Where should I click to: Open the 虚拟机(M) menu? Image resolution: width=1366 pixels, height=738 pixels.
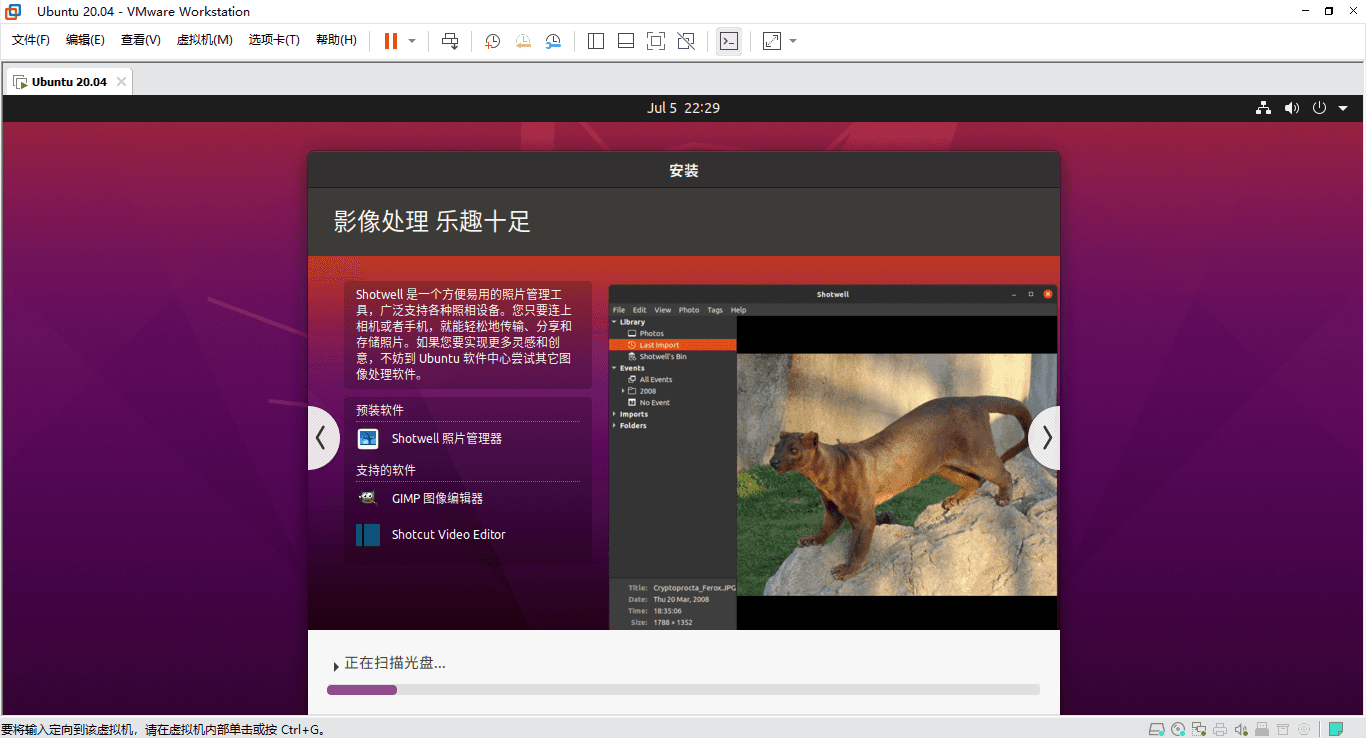205,40
